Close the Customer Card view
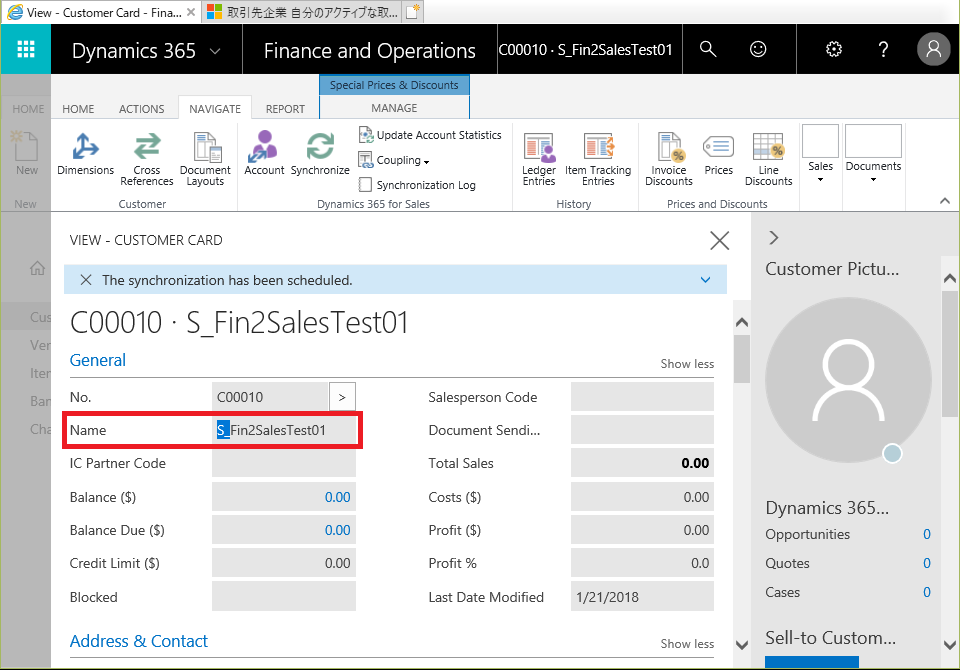Image resolution: width=960 pixels, height=670 pixels. (719, 240)
